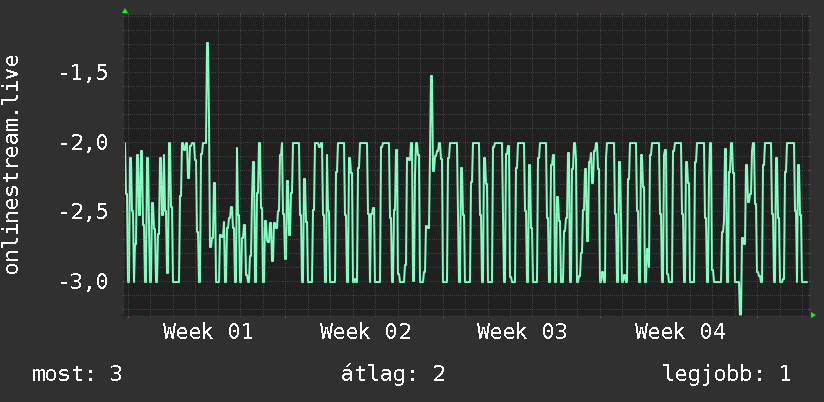Click the tallest spike peak in Week 01

tap(208, 43)
